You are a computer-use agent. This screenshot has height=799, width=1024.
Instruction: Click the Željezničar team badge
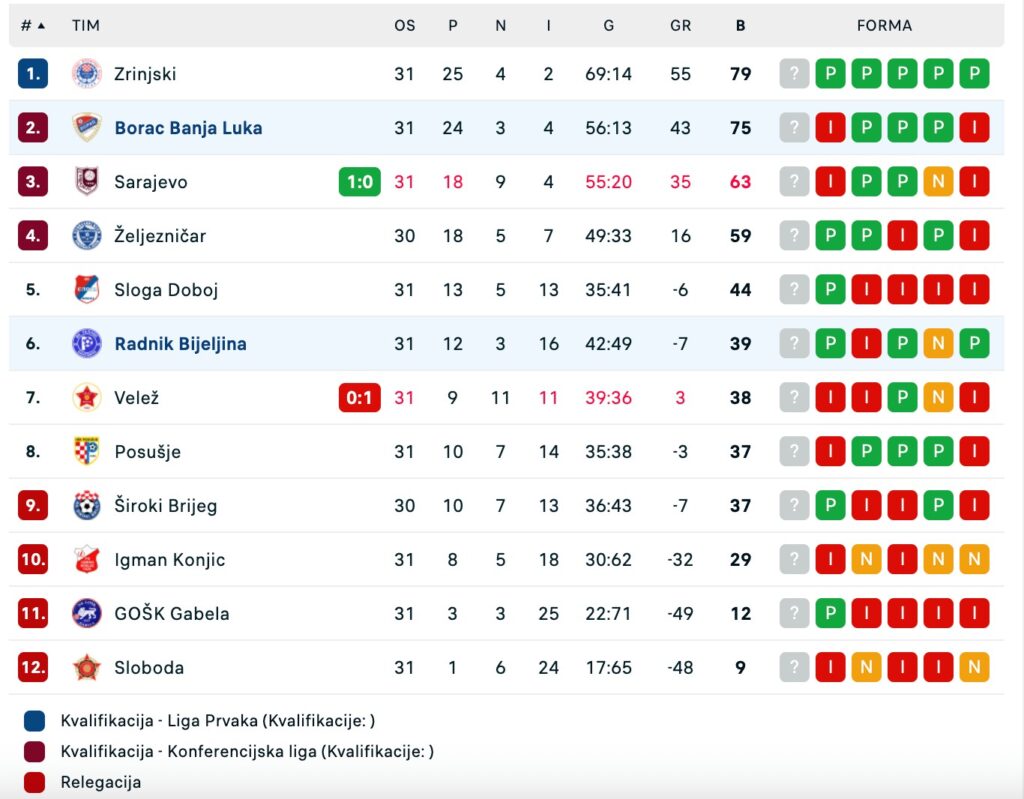(x=86, y=235)
